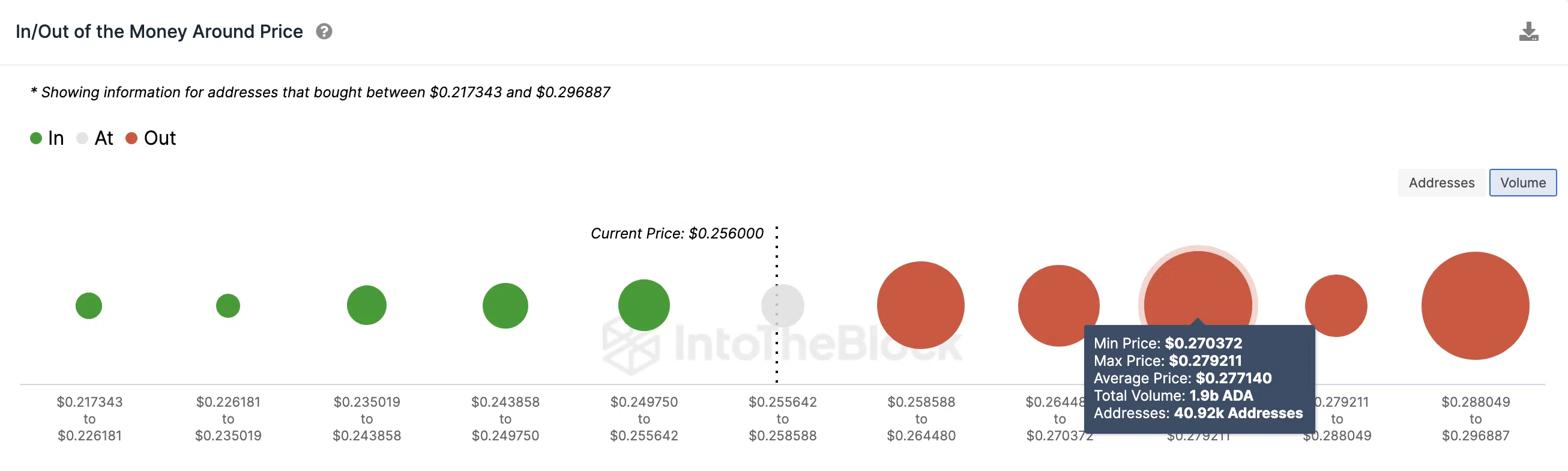Download the chart using the download icon
The image size is (1568, 471).
click(x=1528, y=32)
